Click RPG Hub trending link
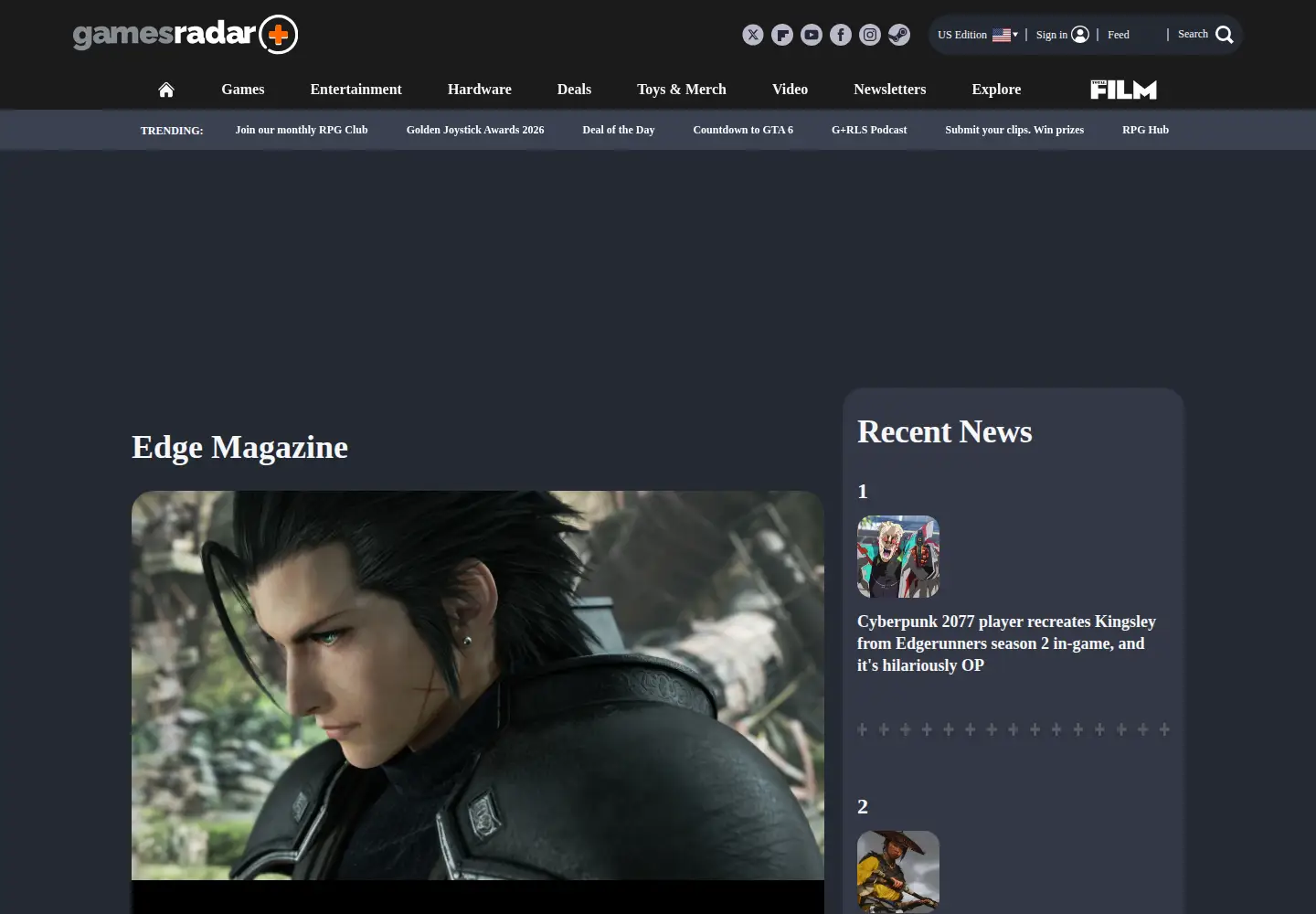The image size is (1316, 914). 1145,130
